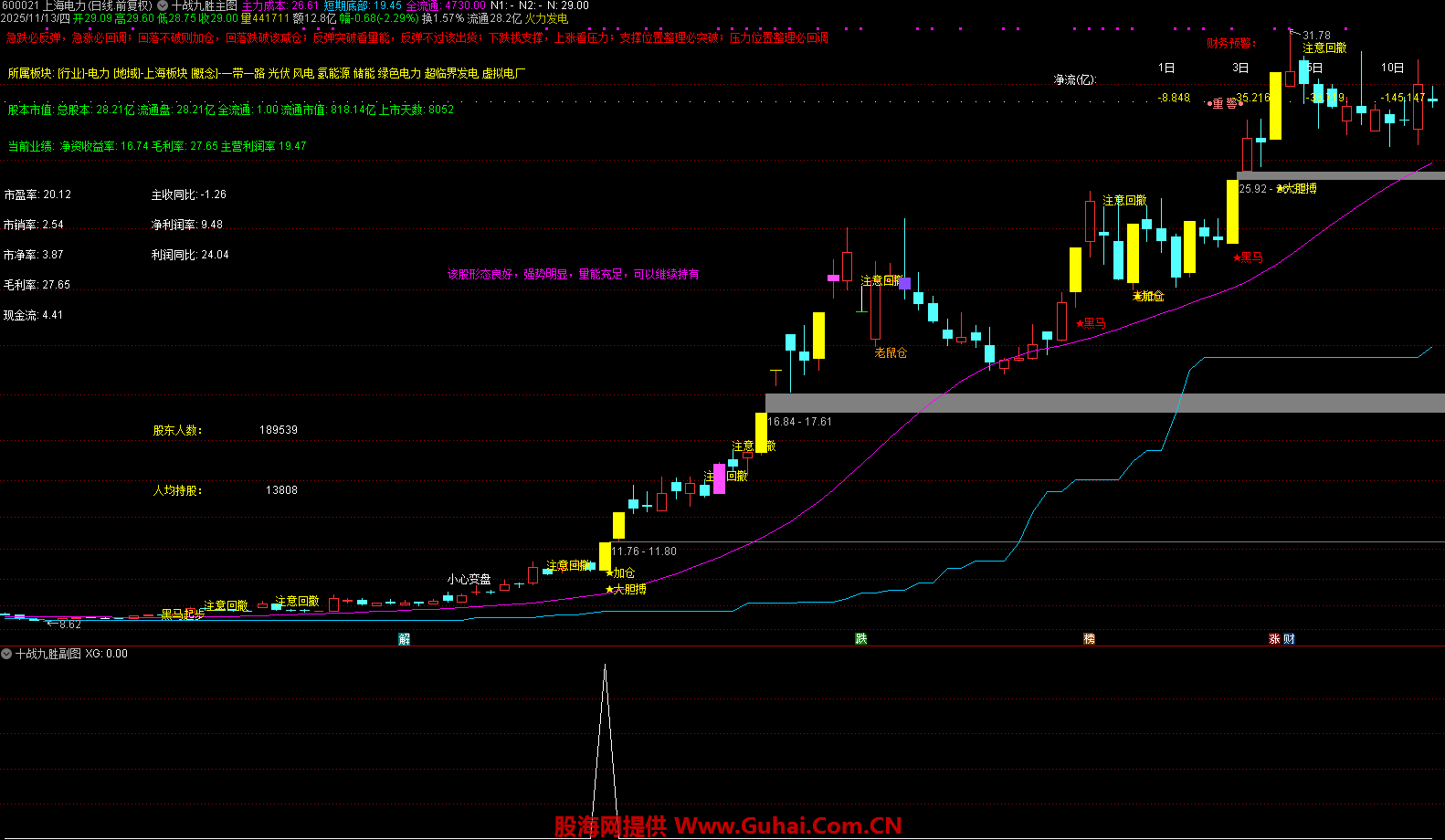The width and height of the screenshot is (1445, 840).
Task: Click the gray 16.84 - 17.61 support band
Action: click(x=1096, y=403)
